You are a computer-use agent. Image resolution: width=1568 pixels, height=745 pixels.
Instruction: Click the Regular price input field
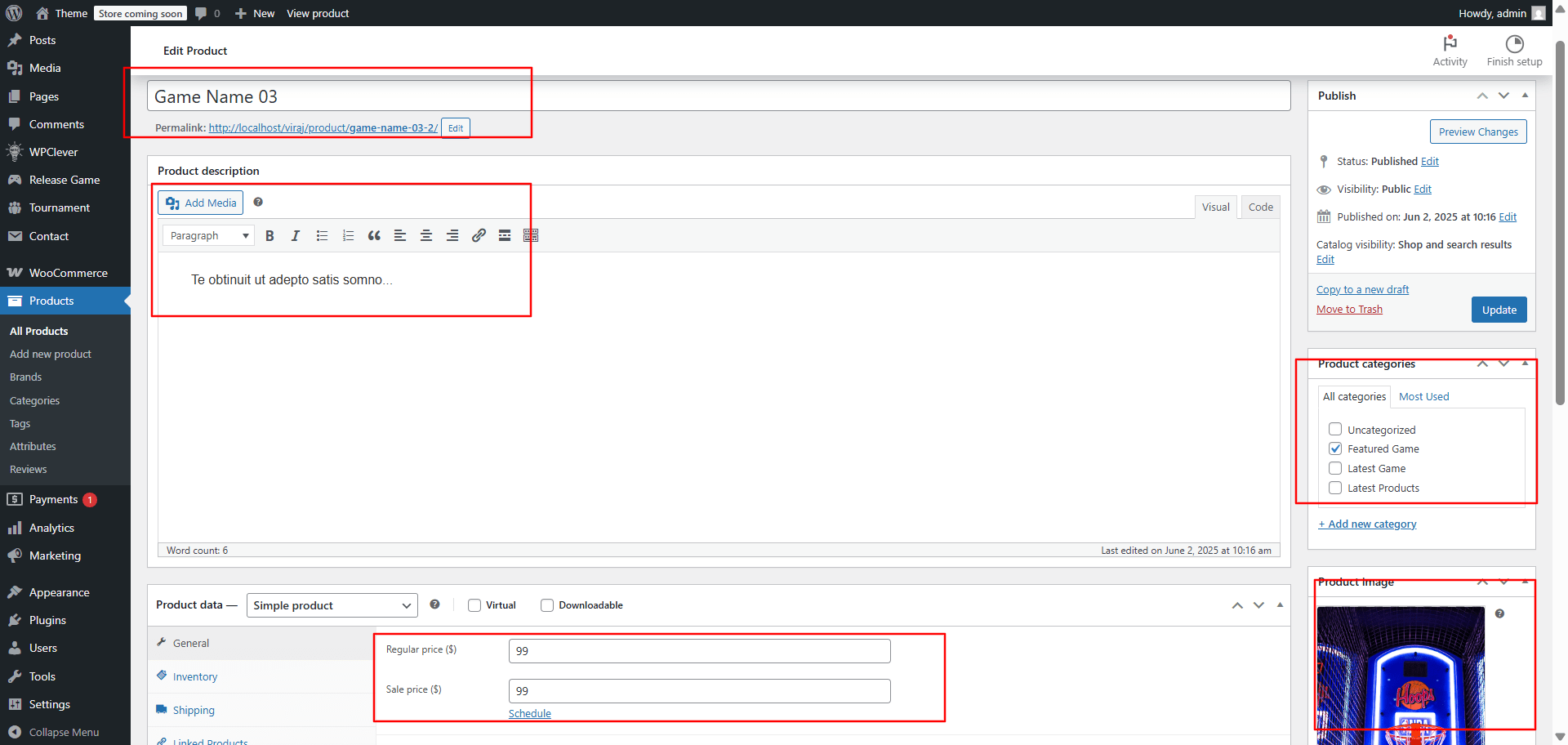pyautogui.click(x=699, y=651)
